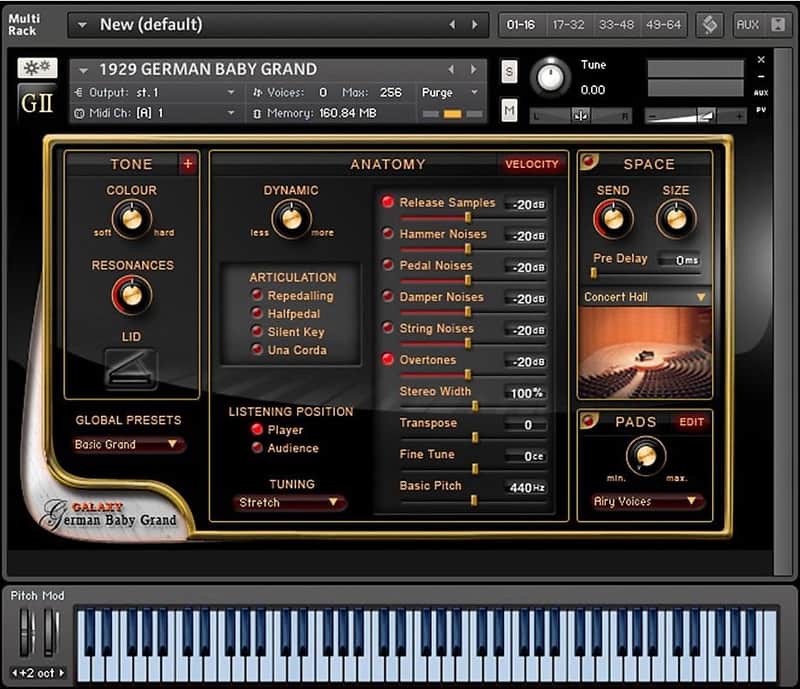This screenshot has width=800, height=689.
Task: Open Global Presets Basic Grand dropdown
Action: coord(129,445)
